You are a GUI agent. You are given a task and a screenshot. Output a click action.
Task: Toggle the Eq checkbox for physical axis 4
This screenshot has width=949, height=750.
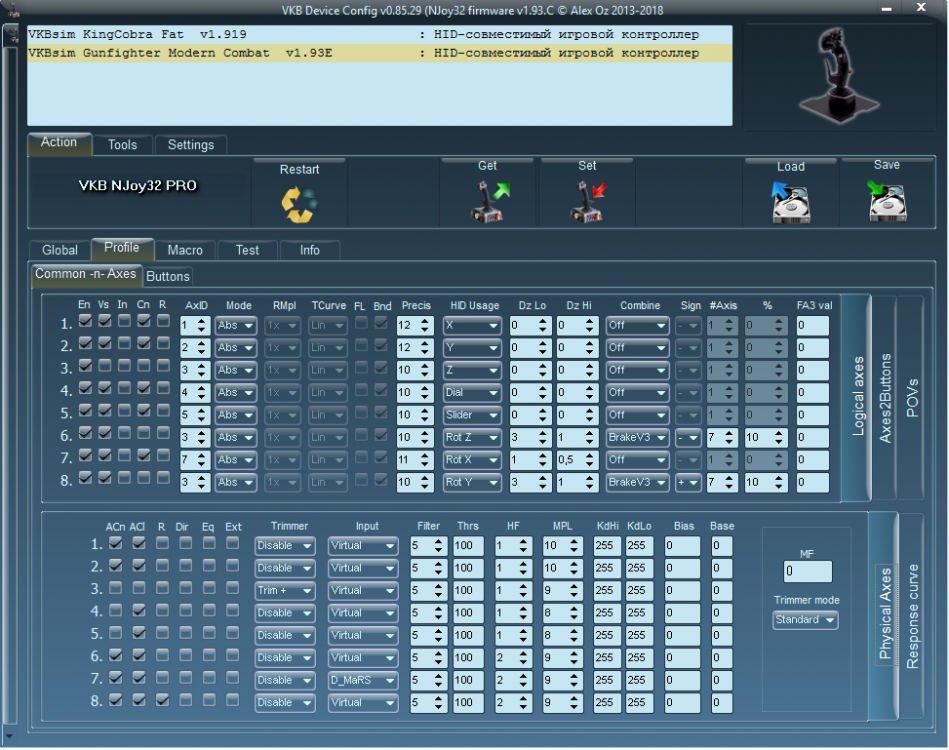pyautogui.click(x=209, y=610)
